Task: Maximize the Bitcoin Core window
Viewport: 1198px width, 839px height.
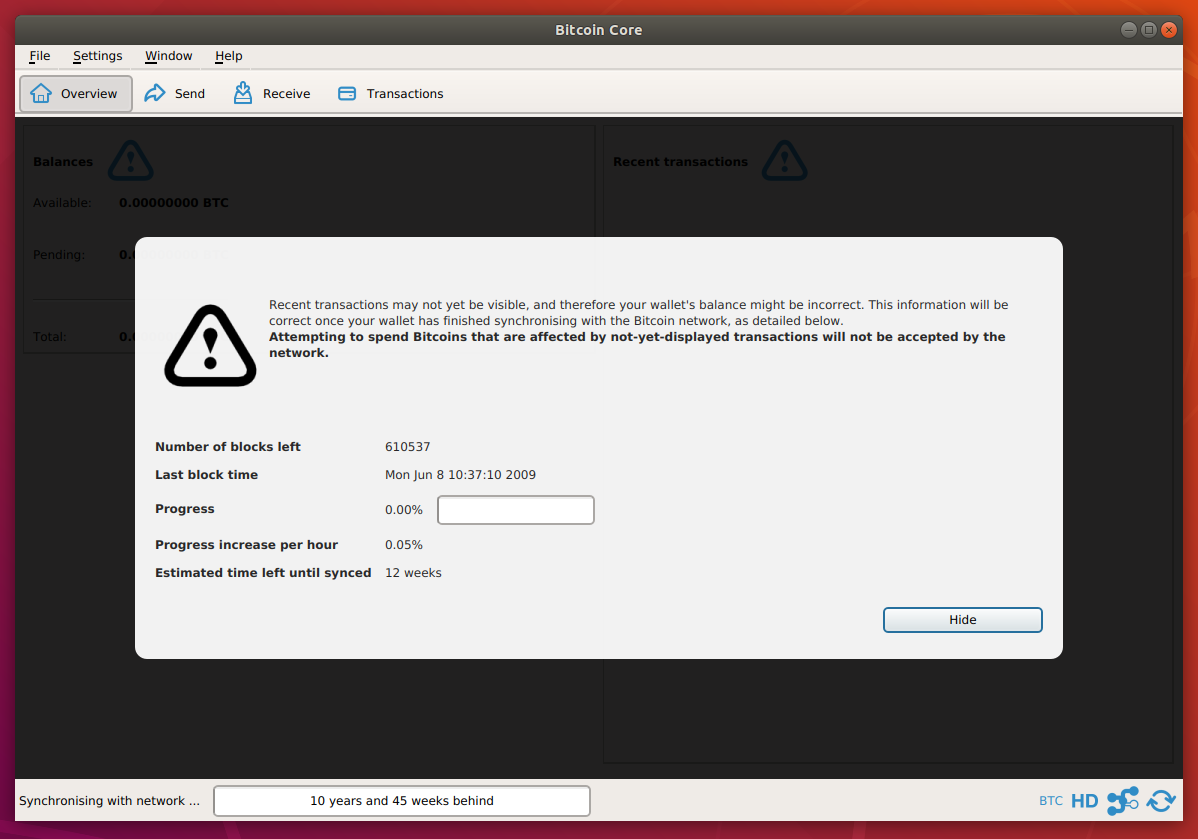Action: point(1148,30)
